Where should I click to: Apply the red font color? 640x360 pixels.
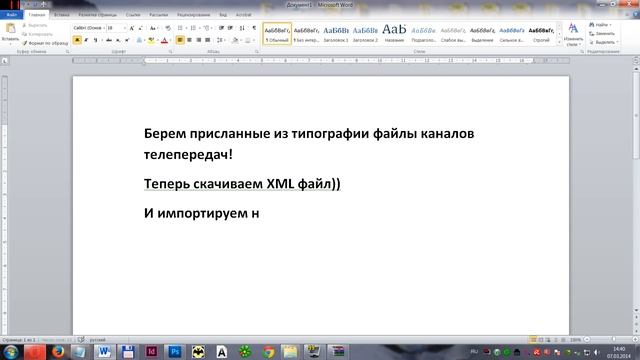click(164, 40)
